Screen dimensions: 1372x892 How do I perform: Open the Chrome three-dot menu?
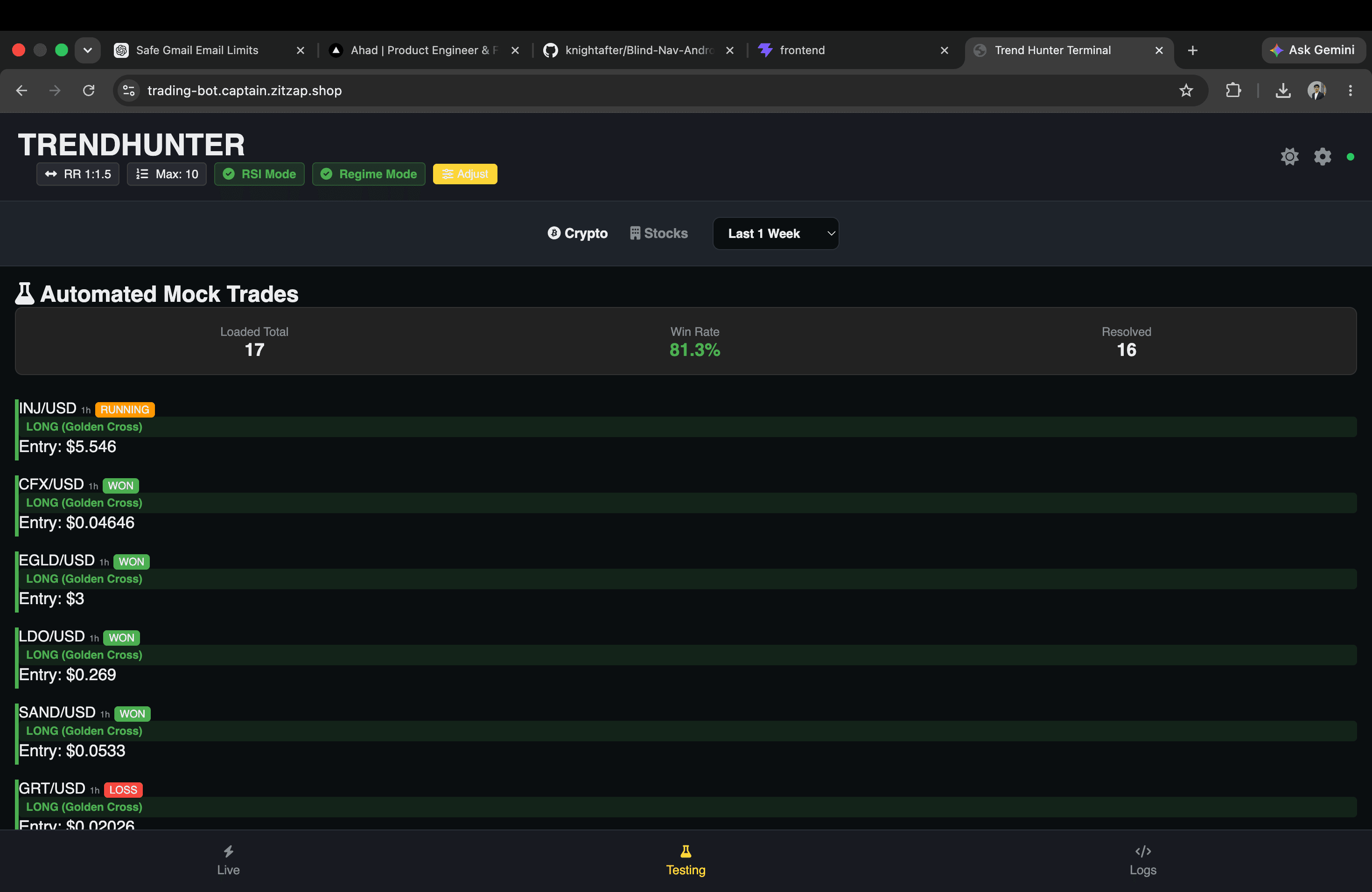[1350, 91]
